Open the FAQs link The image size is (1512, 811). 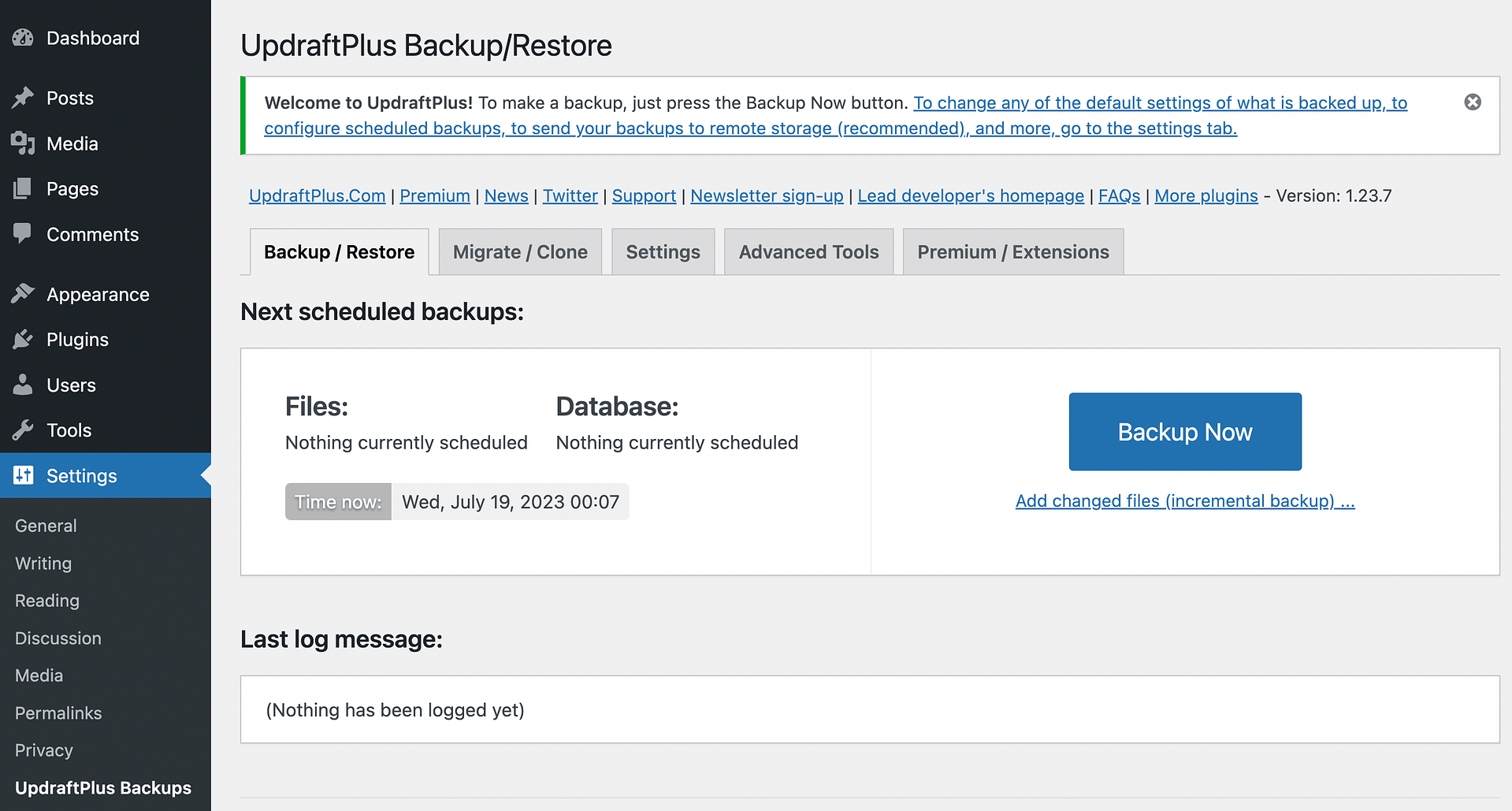click(1120, 195)
